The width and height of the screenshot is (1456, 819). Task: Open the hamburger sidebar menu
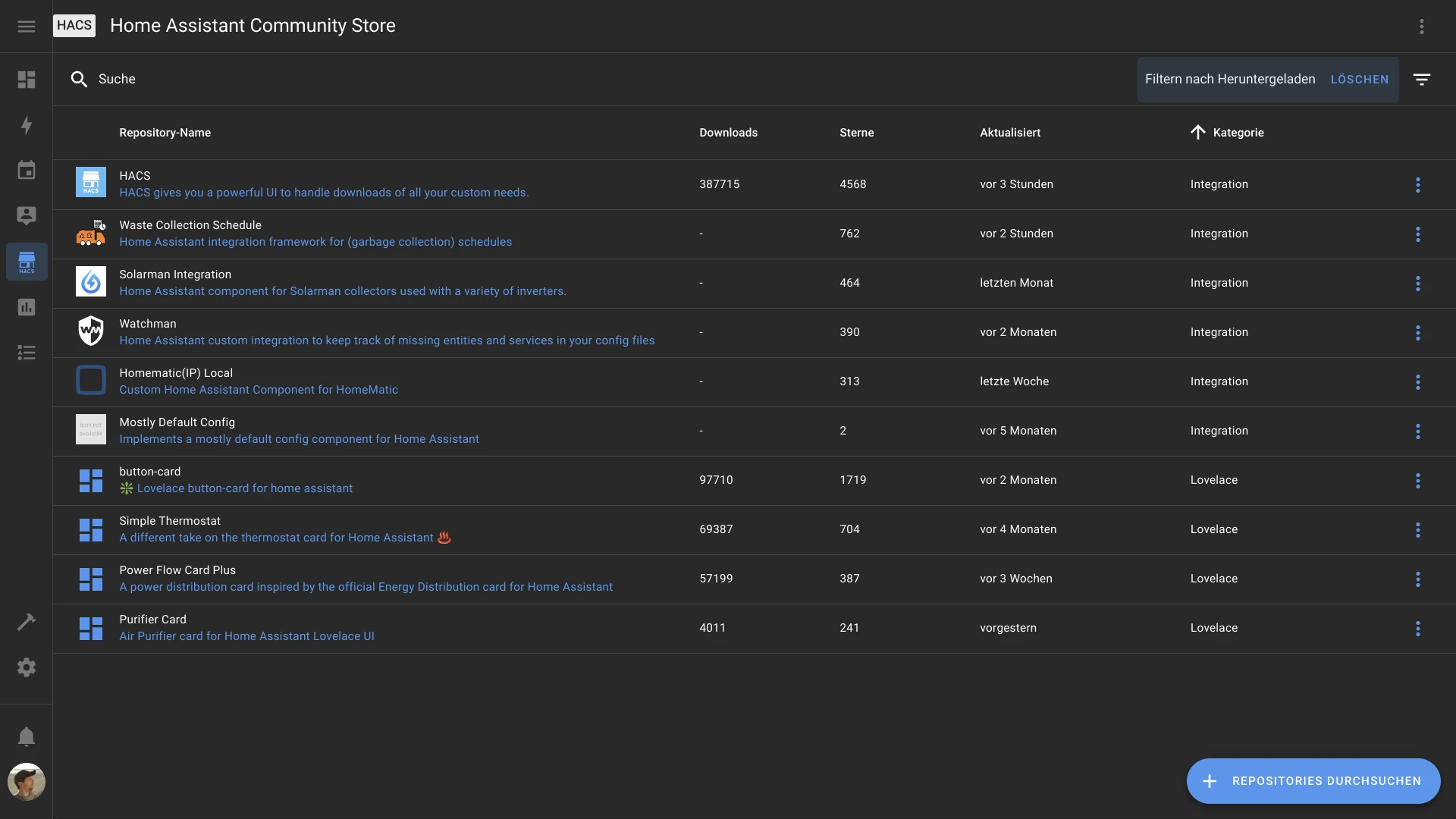[27, 27]
